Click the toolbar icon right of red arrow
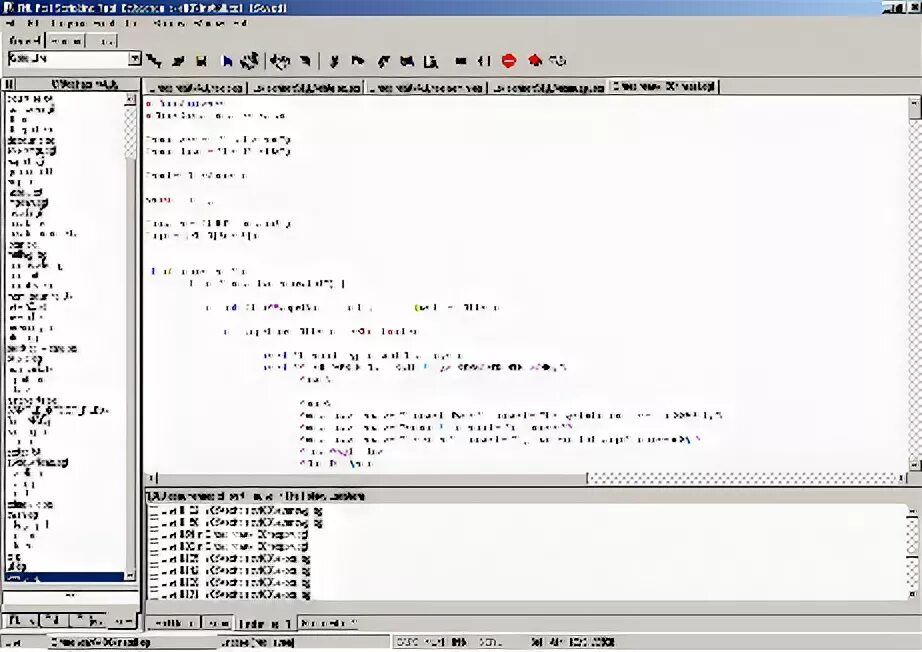922x652 pixels. [x=558, y=60]
